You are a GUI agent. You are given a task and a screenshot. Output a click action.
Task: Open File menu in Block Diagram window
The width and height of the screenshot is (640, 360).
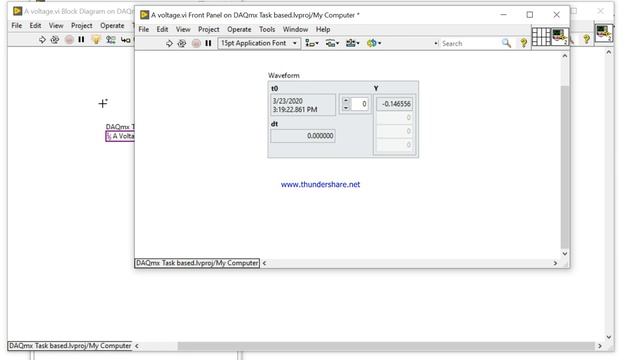(17, 25)
